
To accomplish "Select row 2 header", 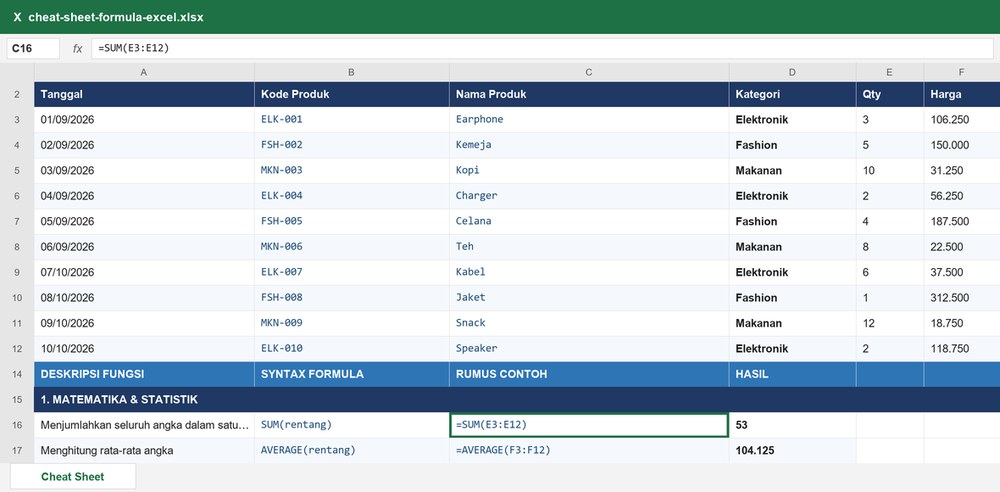I will pos(17,94).
